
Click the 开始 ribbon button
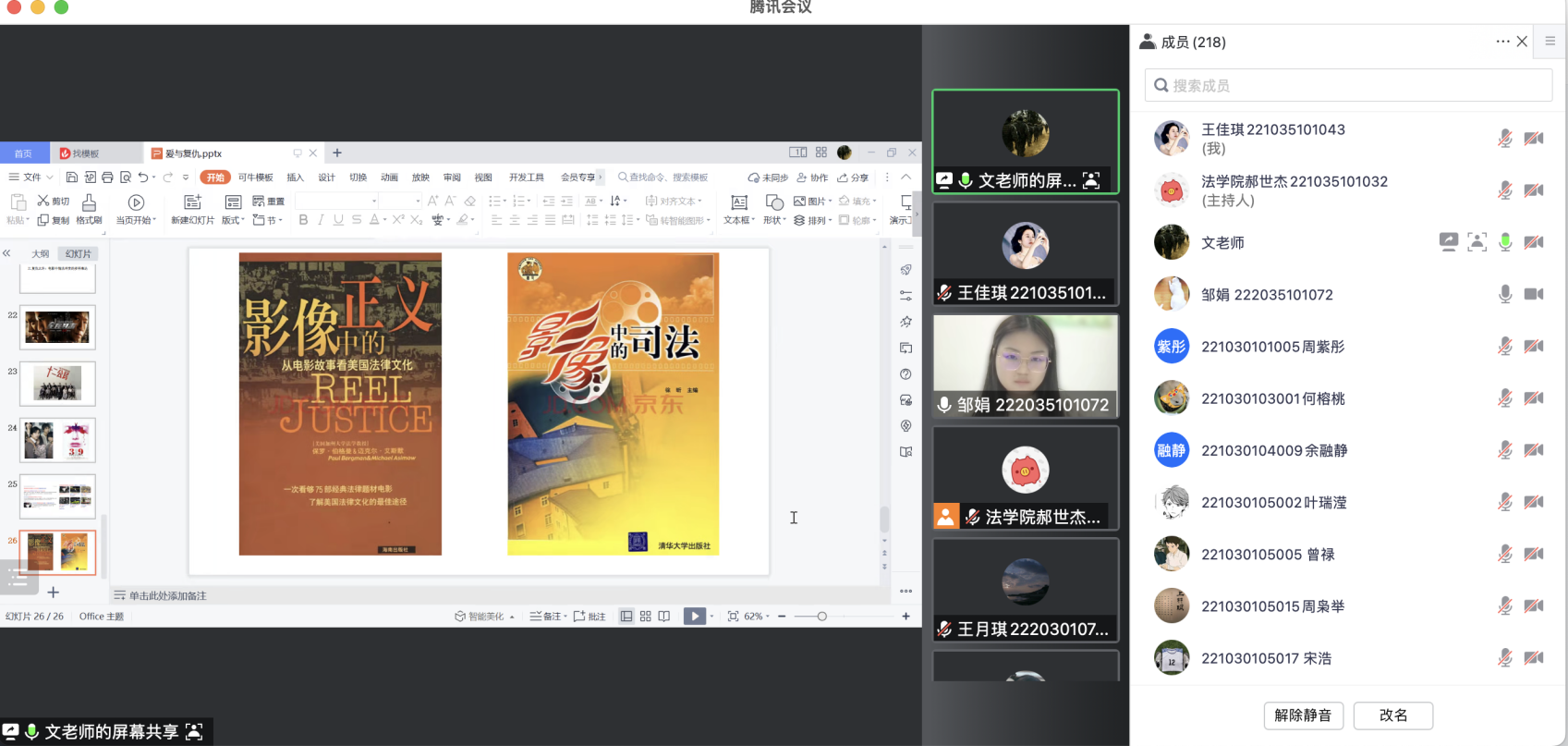215,177
